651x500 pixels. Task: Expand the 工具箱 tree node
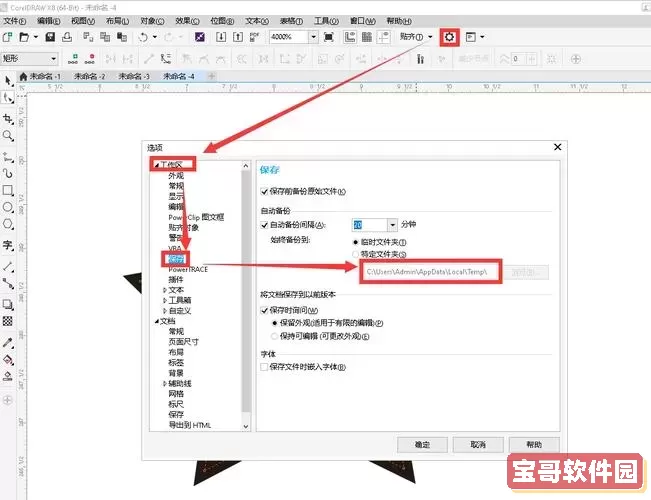(x=165, y=300)
